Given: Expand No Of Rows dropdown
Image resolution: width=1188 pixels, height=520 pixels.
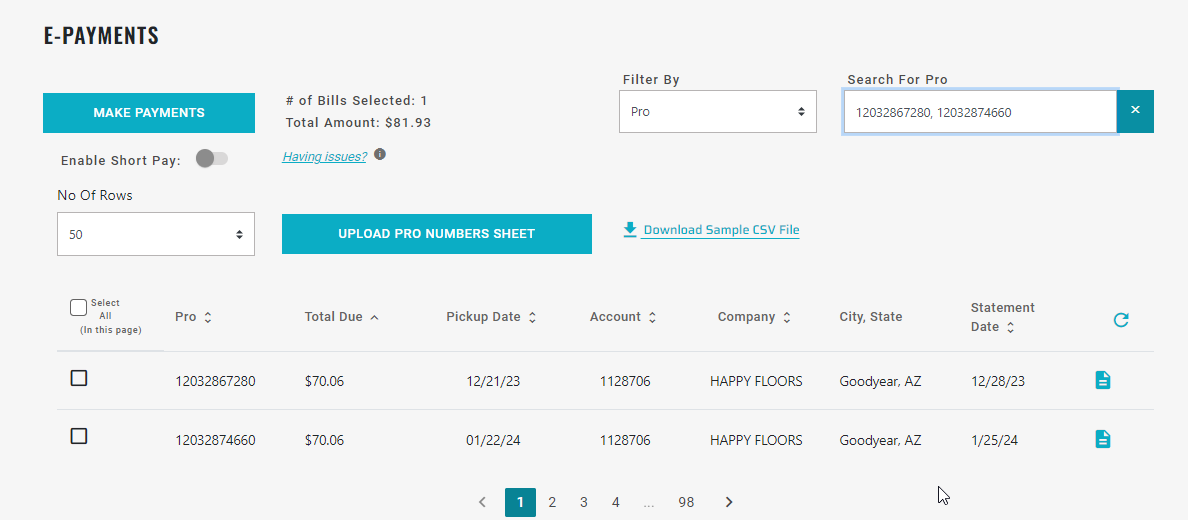Looking at the screenshot, I should 156,234.
